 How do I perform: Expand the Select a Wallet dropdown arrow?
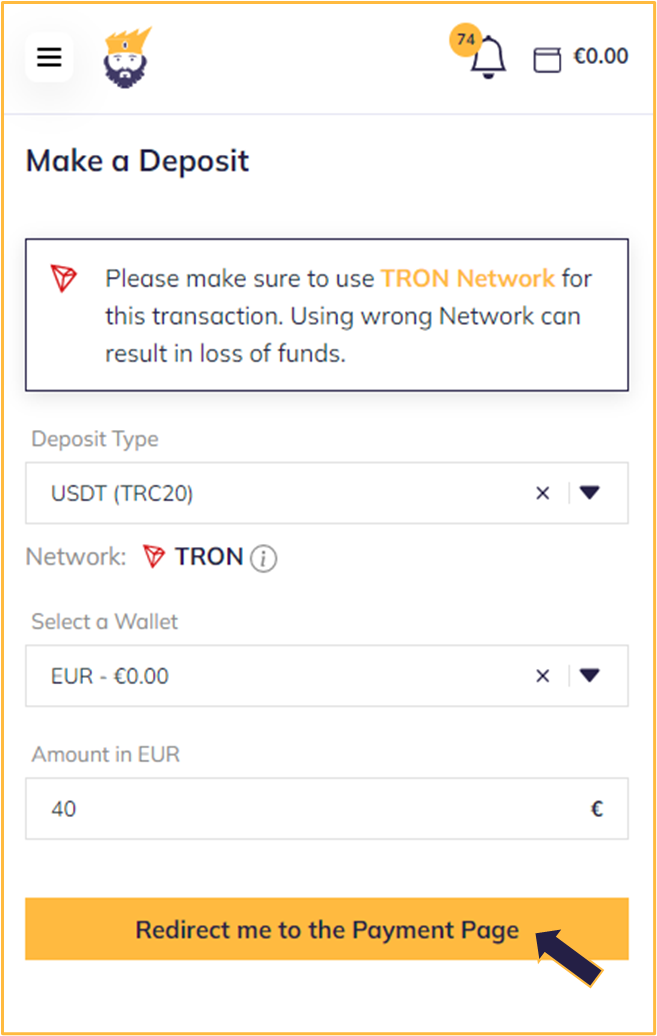click(590, 675)
